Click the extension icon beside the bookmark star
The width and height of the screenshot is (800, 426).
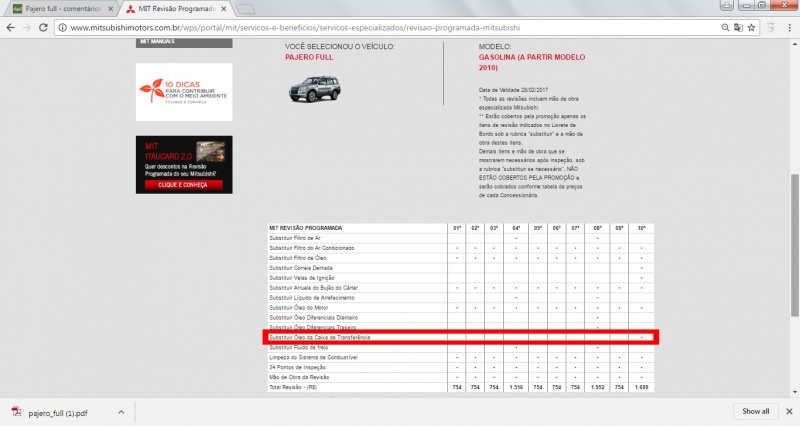point(770,28)
